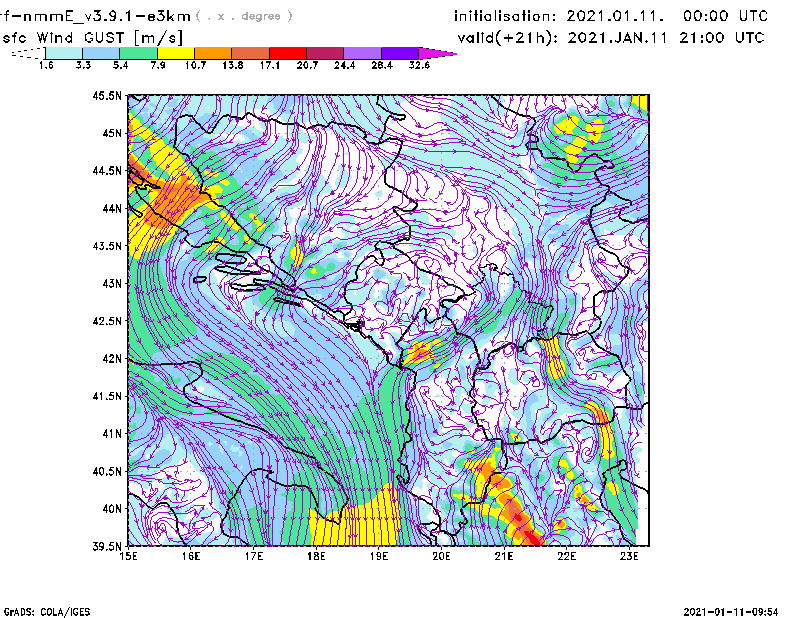Click the 17E longitude label
The width and height of the screenshot is (800, 618).
click(x=254, y=556)
